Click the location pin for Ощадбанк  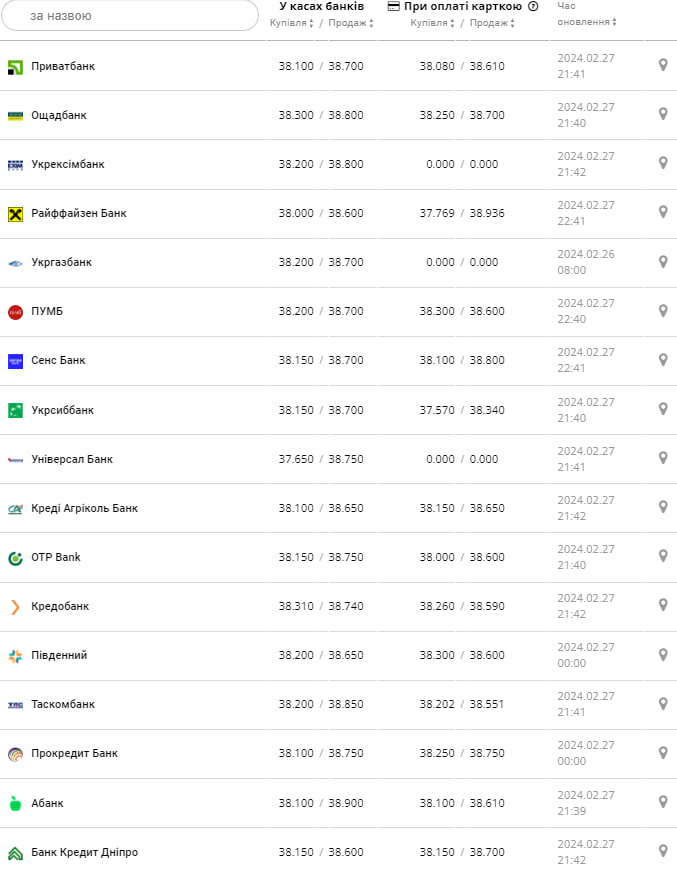662,114
